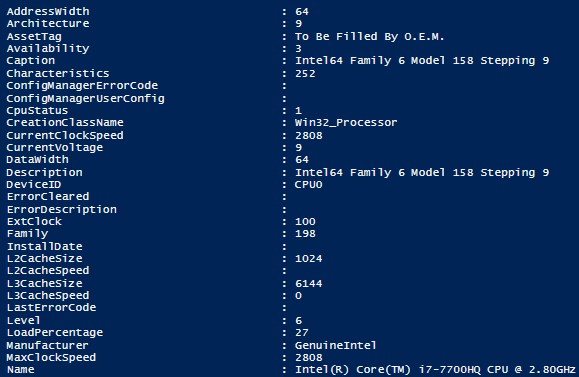Click the L2CacheSize value 1024
This screenshot has width=579, height=377.
point(309,258)
